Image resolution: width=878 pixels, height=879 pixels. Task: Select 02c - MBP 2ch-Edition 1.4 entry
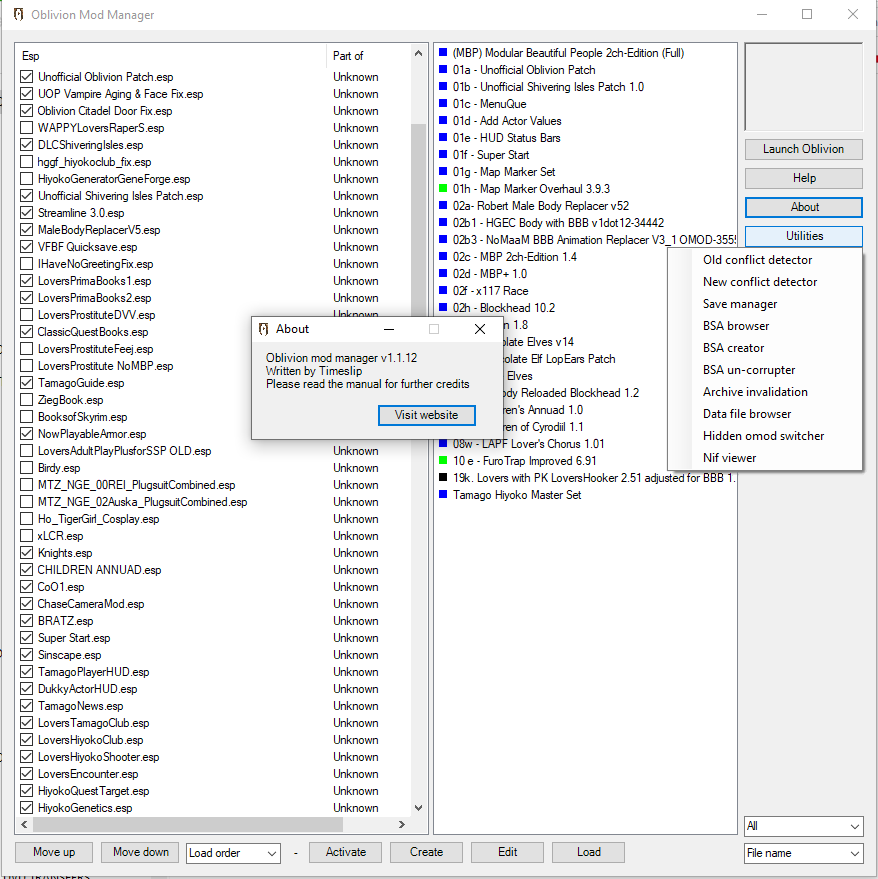pos(514,257)
